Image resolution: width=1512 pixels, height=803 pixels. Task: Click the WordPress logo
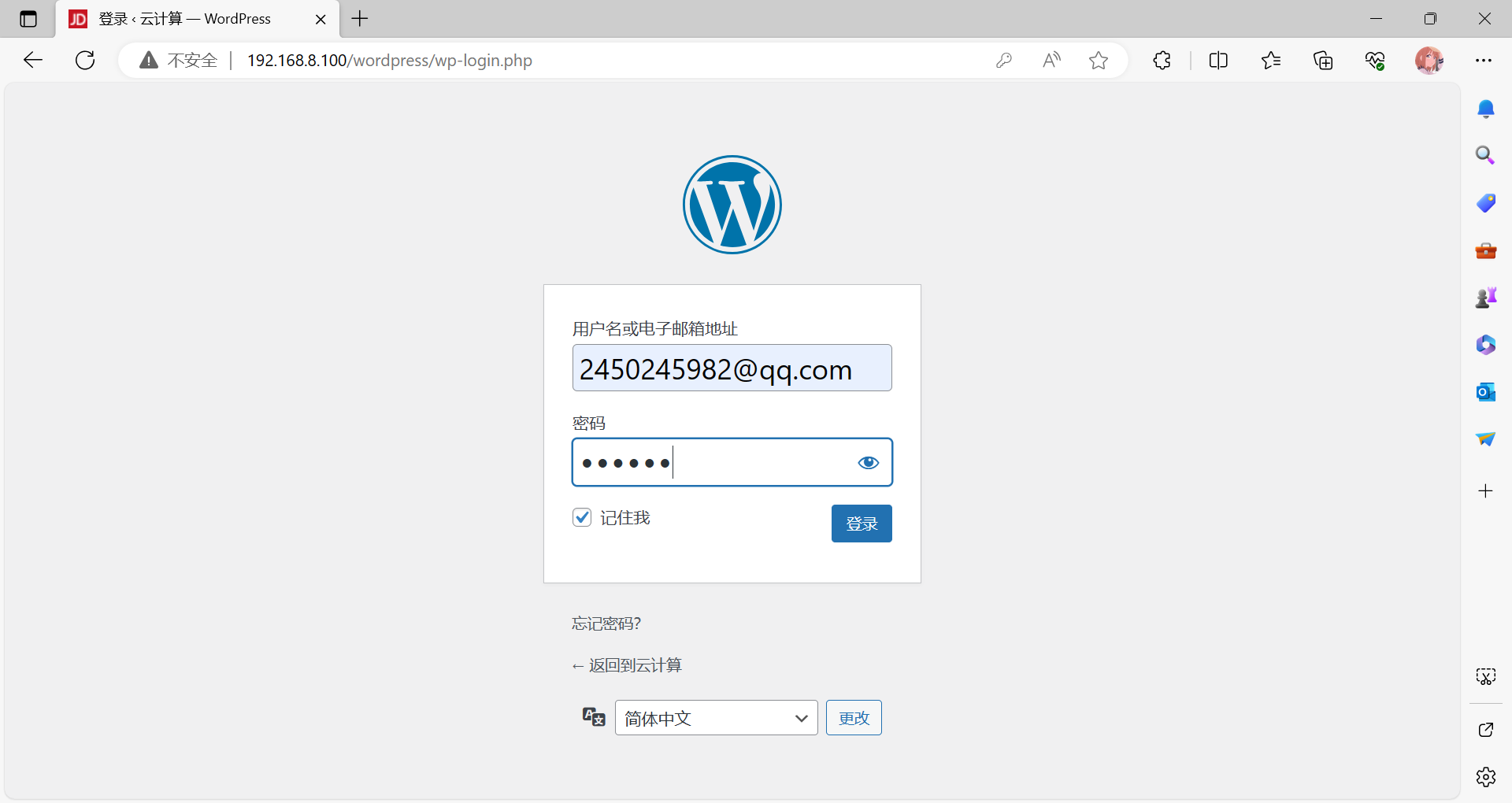point(732,205)
